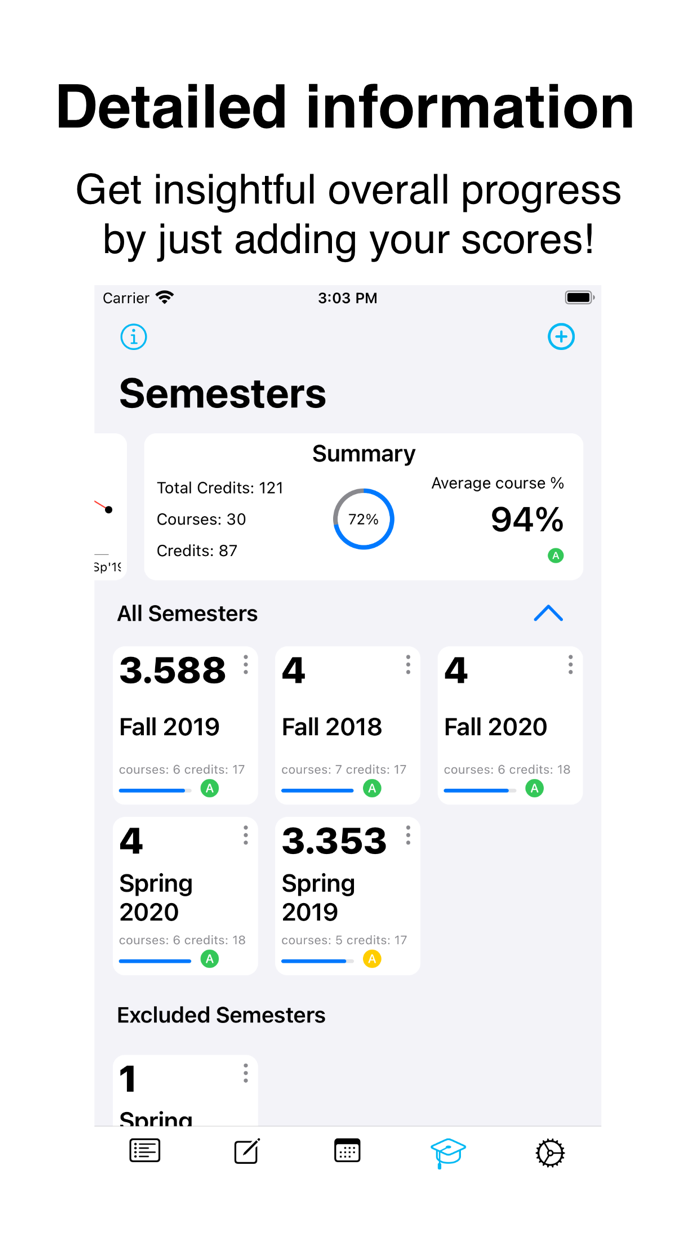The height and width of the screenshot is (1244, 700).
Task: Tap the 72% circular progress ring
Action: 363,519
